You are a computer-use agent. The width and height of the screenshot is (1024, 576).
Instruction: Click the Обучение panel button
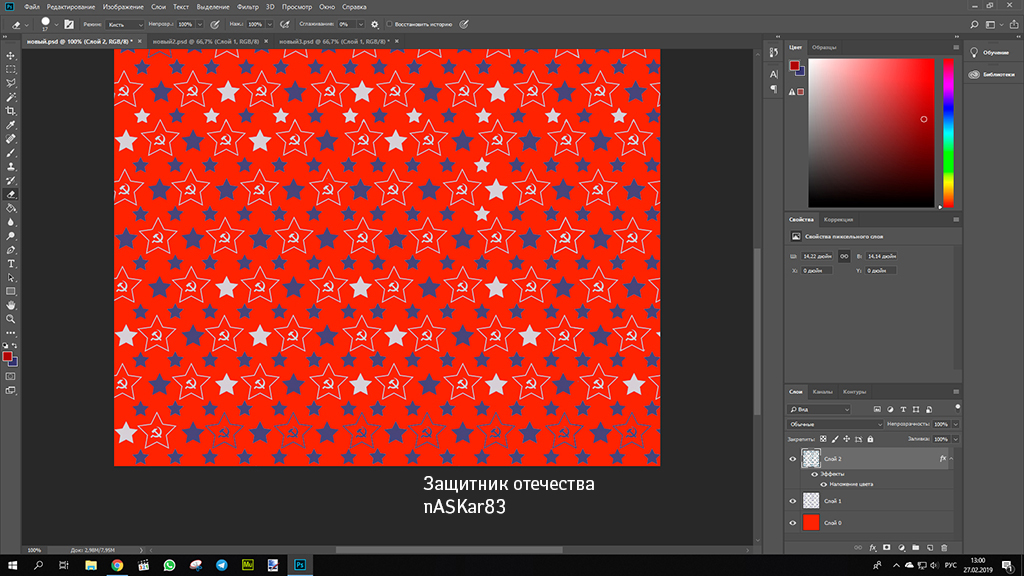pyautogui.click(x=988, y=52)
